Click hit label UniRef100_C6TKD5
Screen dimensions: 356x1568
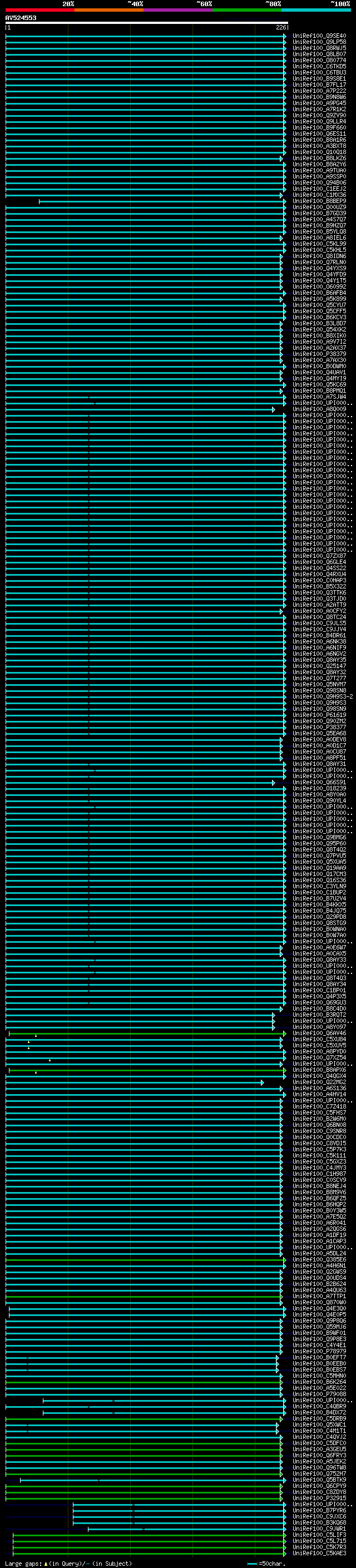pyautogui.click(x=319, y=66)
